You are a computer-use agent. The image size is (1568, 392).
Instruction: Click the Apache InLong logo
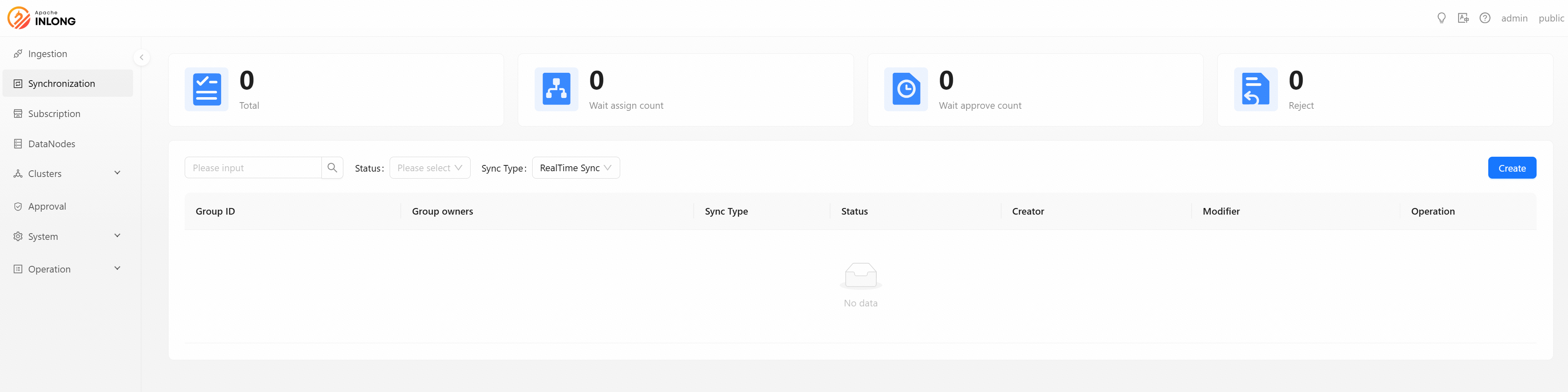point(41,18)
